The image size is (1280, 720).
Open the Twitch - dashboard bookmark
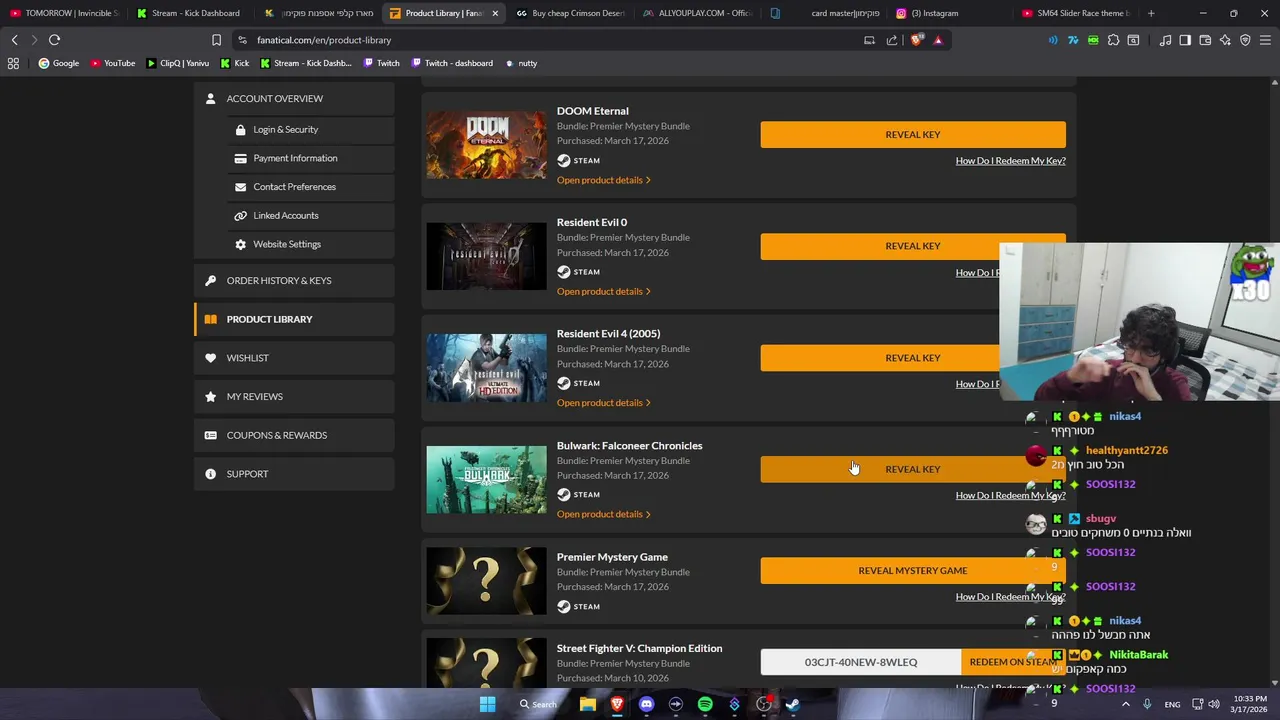click(x=450, y=63)
